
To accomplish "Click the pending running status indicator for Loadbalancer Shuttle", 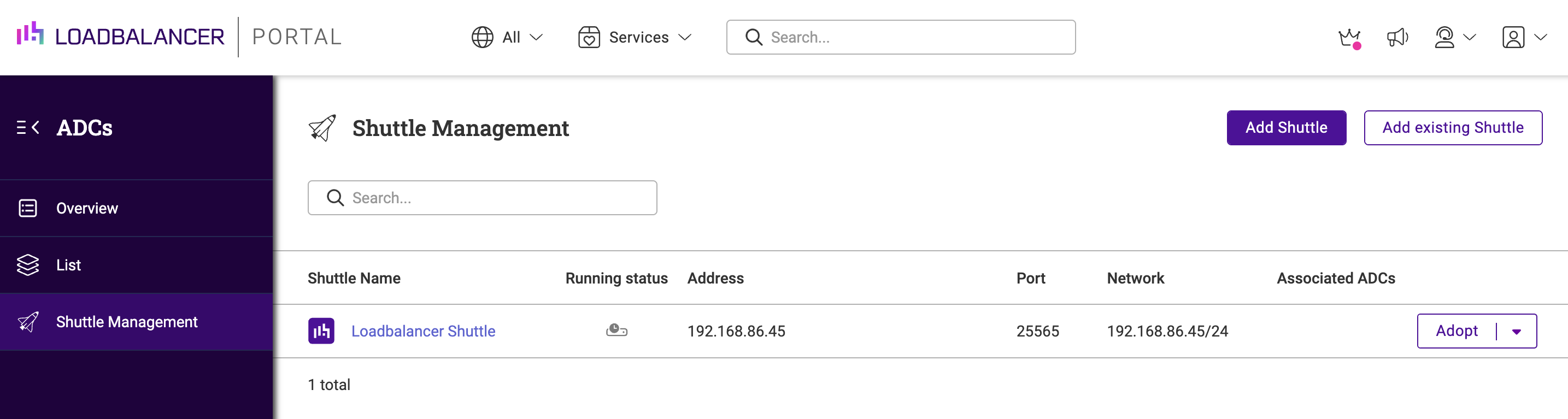I will (x=616, y=331).
